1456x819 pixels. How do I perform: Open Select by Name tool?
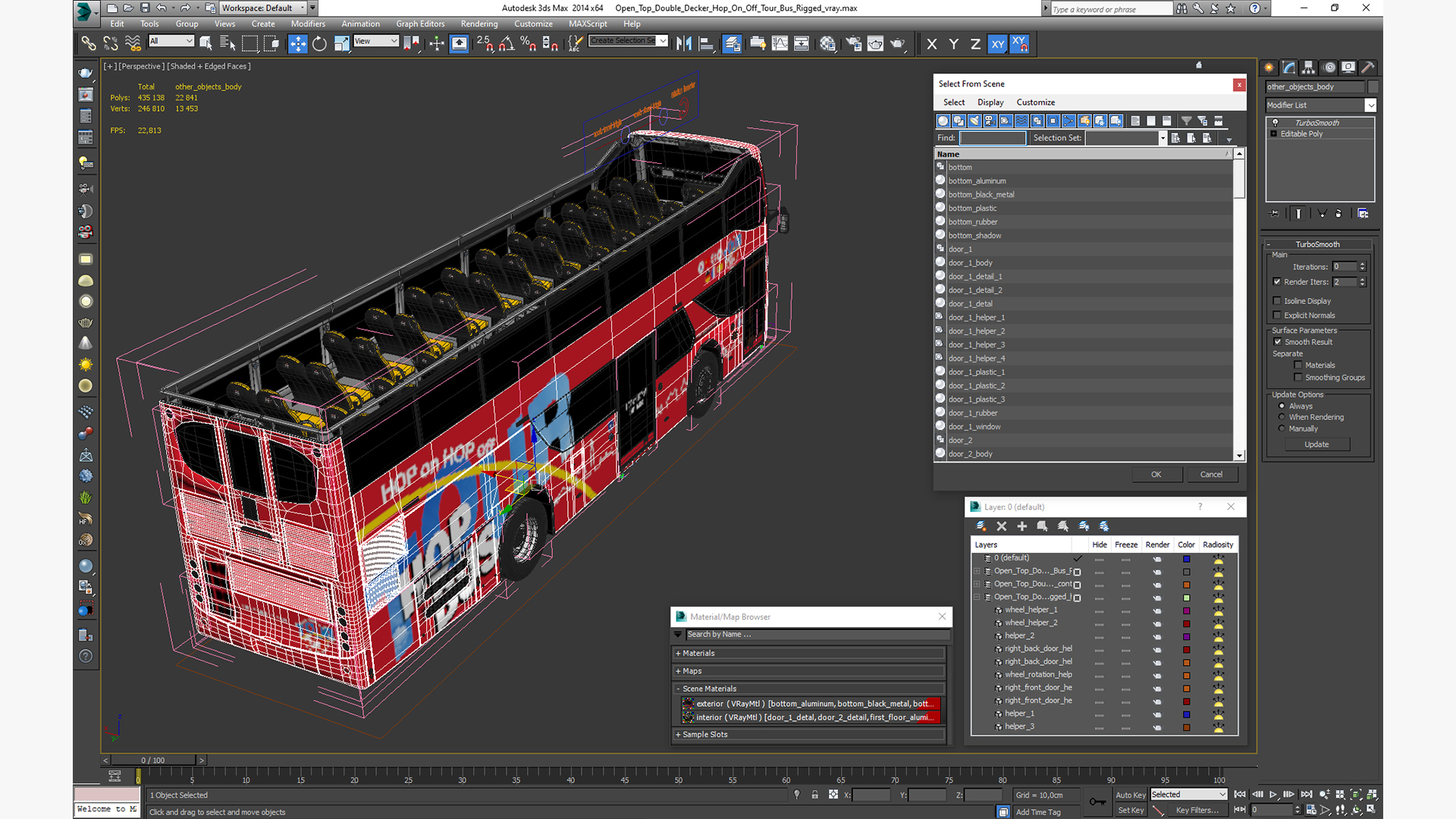coord(227,44)
